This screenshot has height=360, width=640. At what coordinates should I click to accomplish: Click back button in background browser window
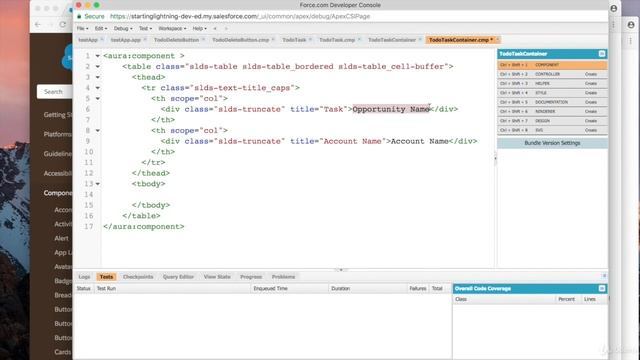[x=38, y=24]
